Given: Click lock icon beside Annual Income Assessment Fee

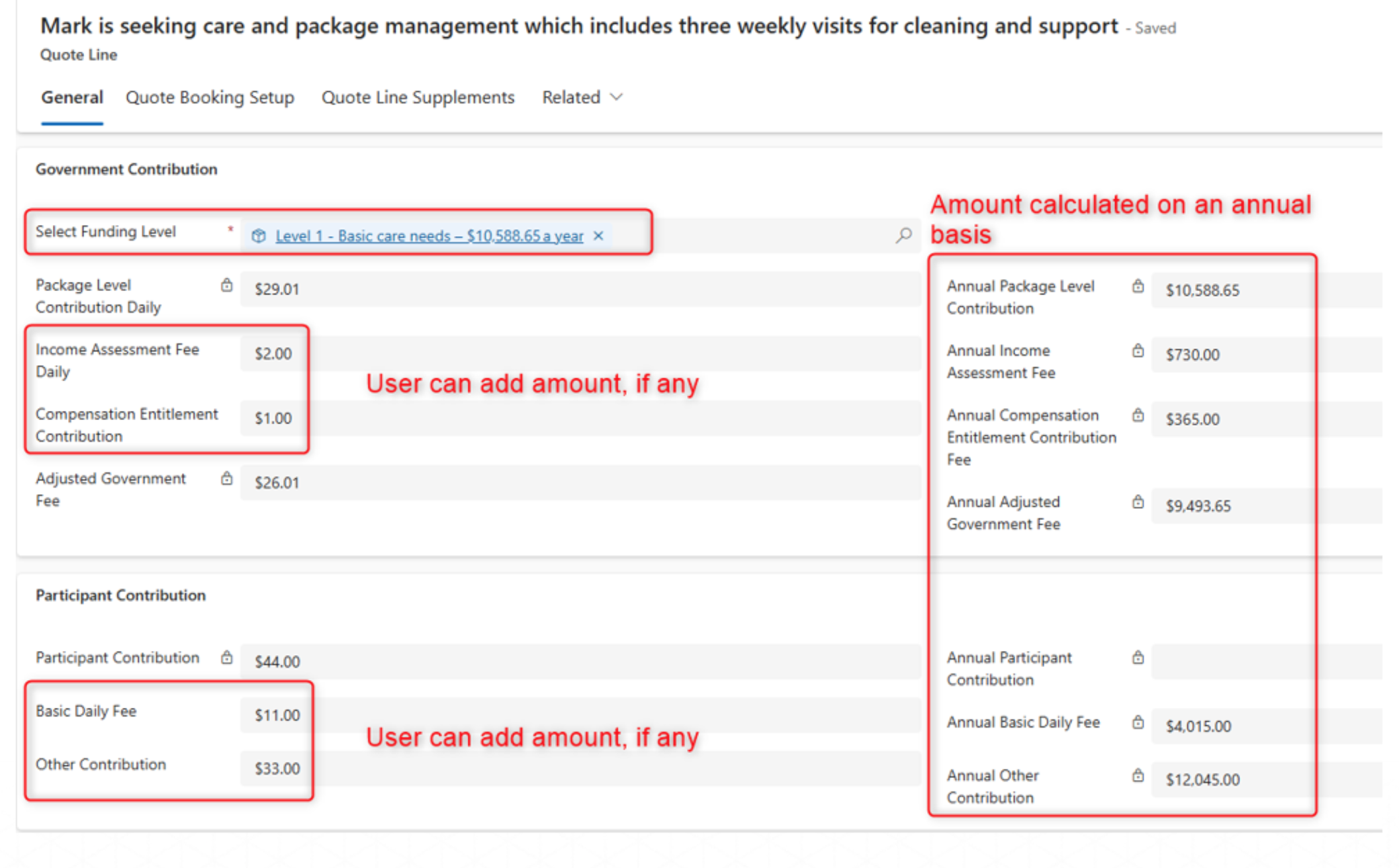Looking at the screenshot, I should (1138, 351).
